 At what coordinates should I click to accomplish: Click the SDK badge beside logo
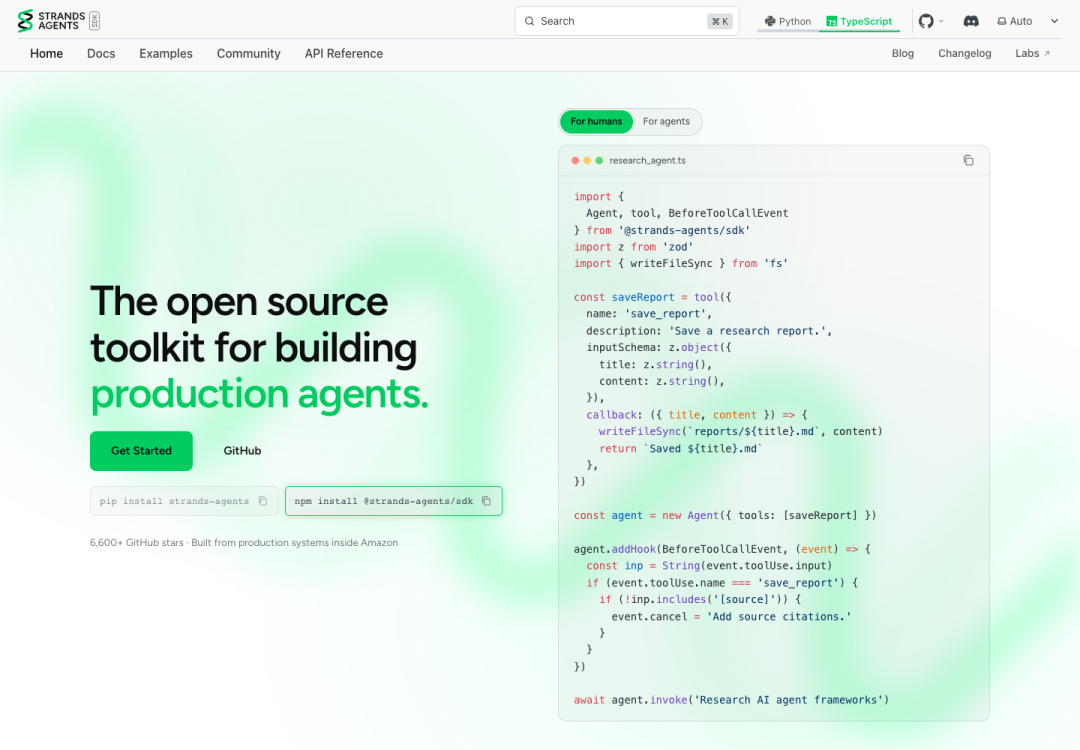tap(94, 21)
